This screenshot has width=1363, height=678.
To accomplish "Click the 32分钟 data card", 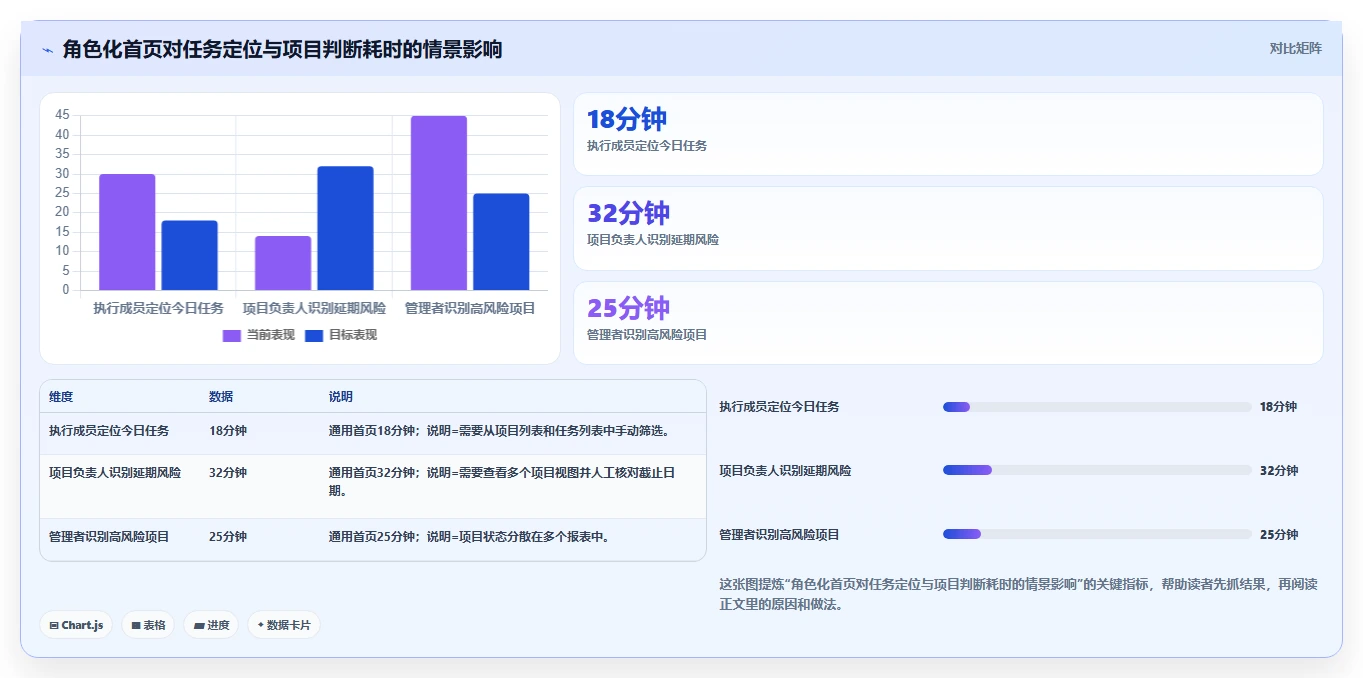I will point(948,228).
